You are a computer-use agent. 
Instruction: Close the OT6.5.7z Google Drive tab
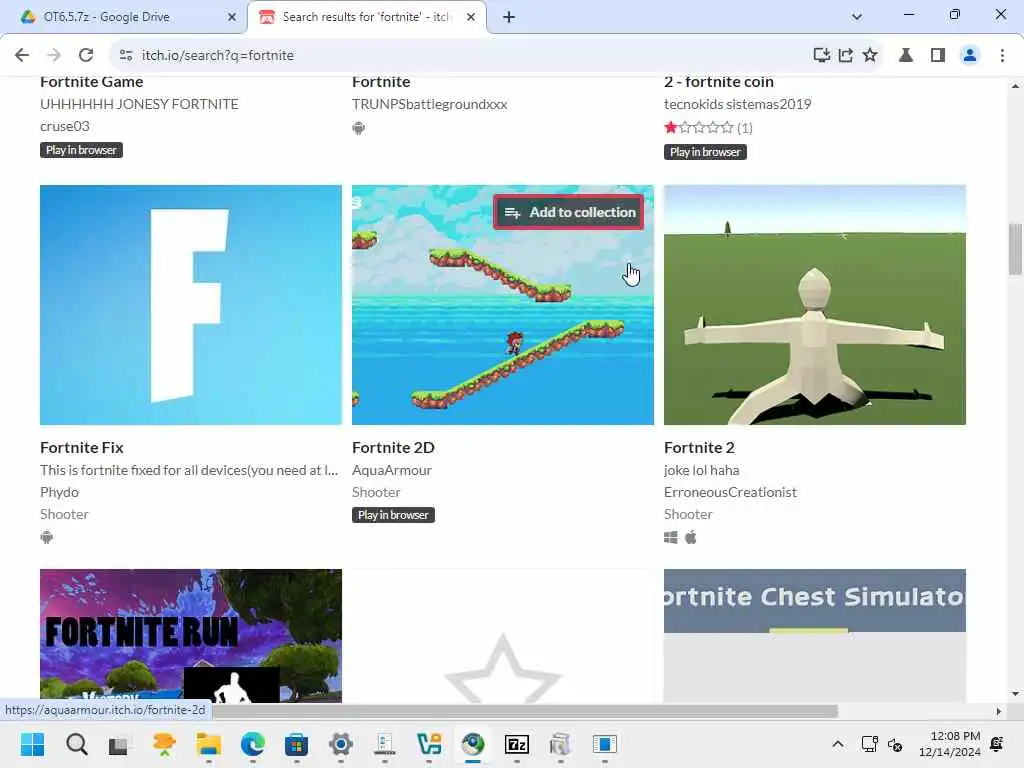pyautogui.click(x=232, y=17)
